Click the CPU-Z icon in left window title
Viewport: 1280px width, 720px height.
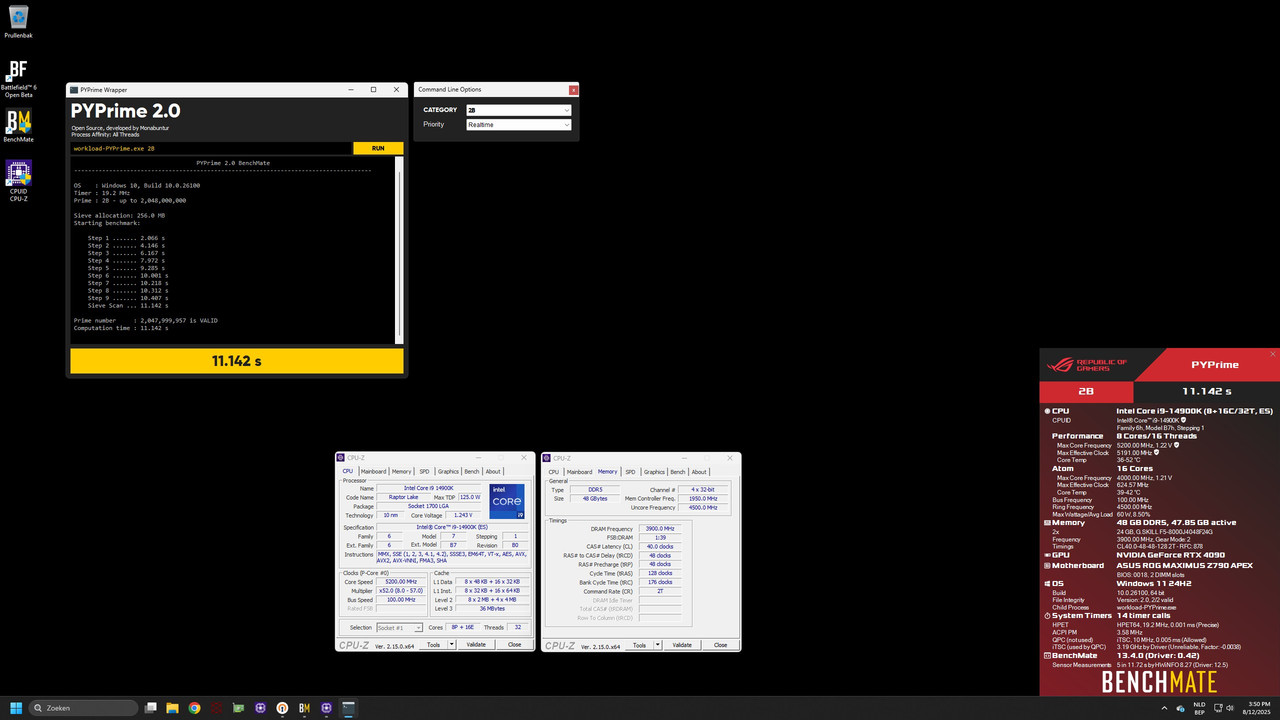(x=340, y=457)
